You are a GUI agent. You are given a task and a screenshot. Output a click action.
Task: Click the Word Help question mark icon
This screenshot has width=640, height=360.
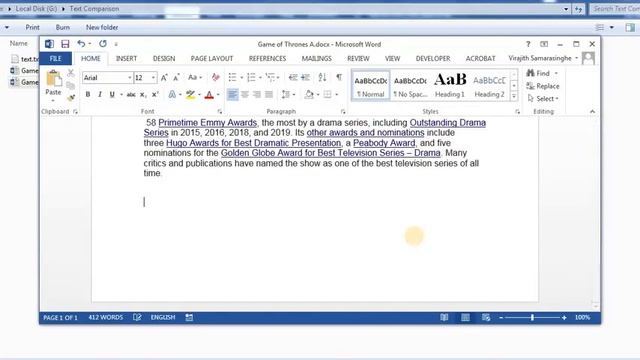coord(528,44)
